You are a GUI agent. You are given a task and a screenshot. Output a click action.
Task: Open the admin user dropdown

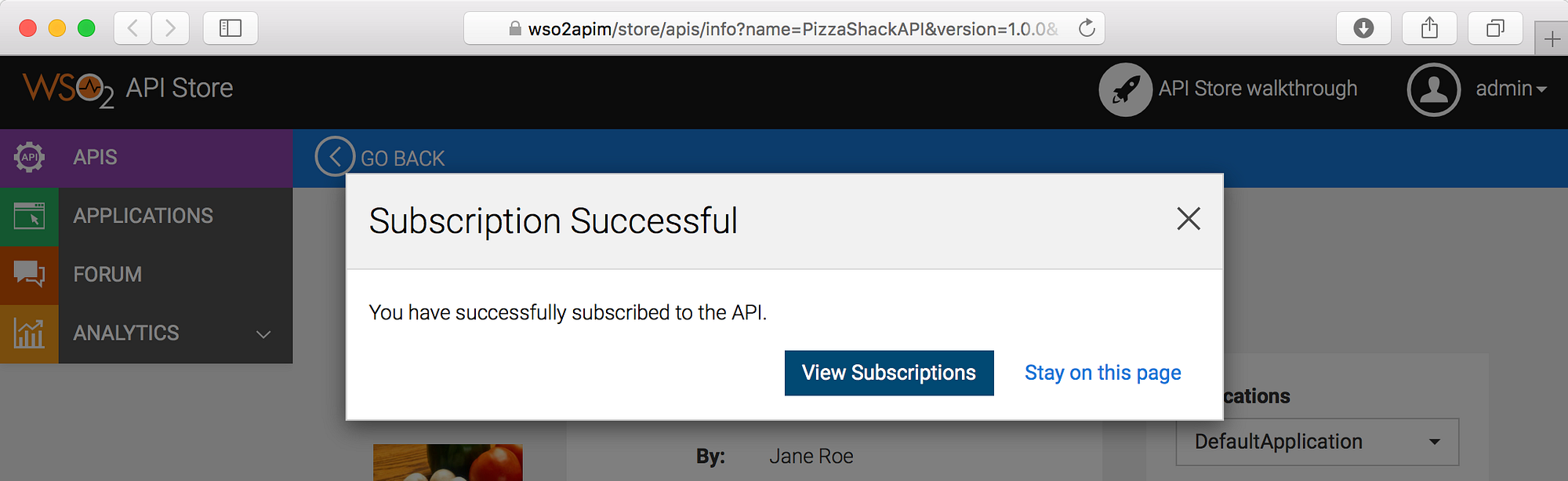click(1512, 89)
